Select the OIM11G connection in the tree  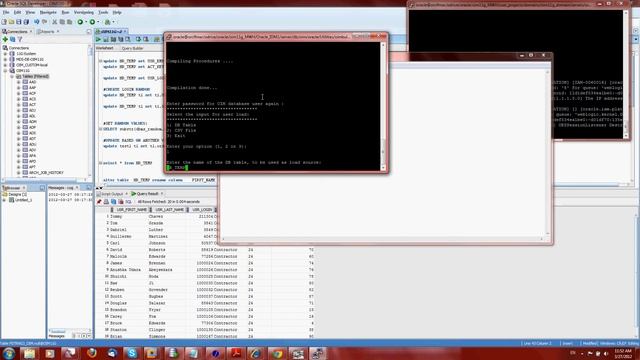pos(22,71)
